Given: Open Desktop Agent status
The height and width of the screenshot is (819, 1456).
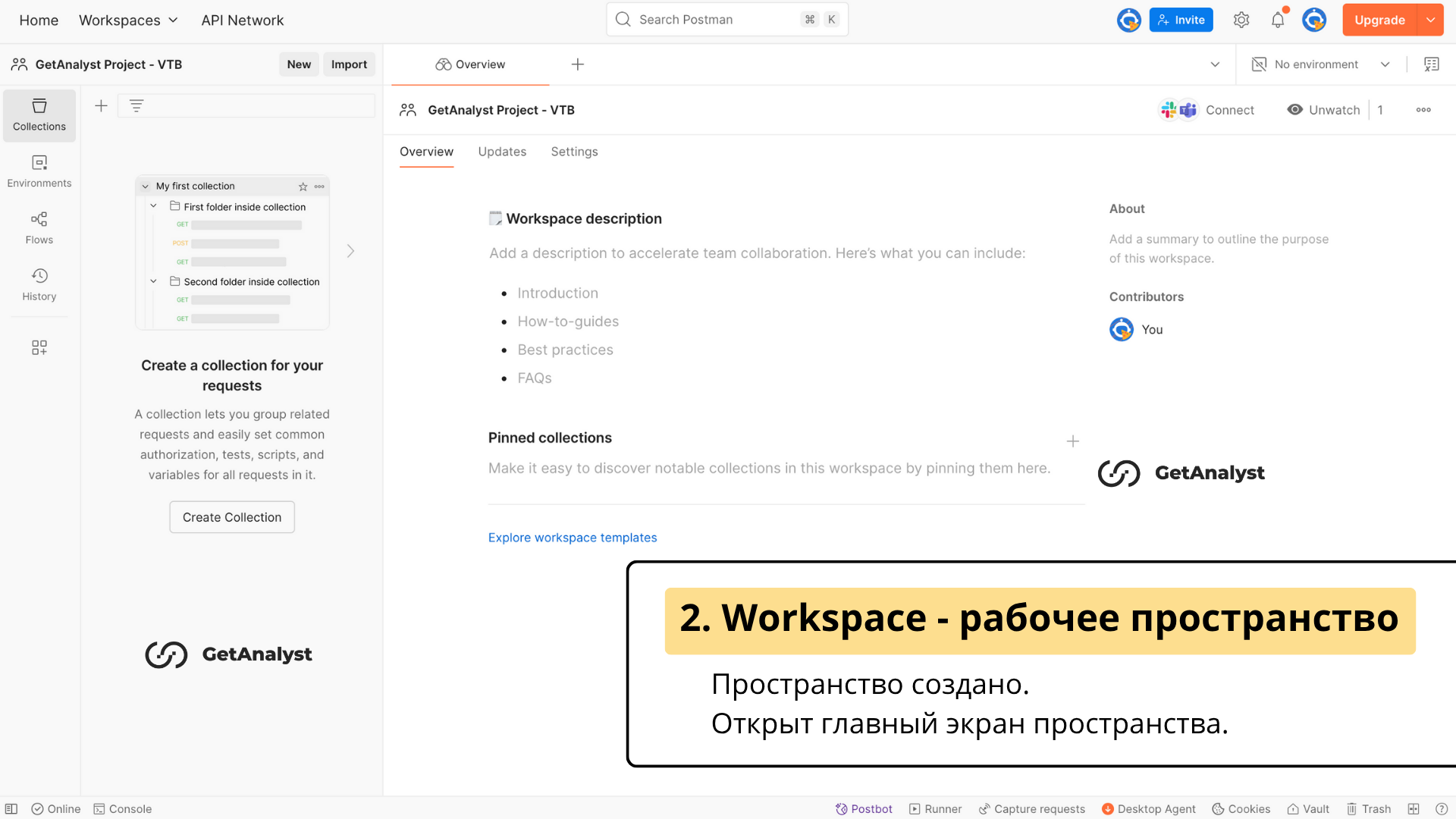Looking at the screenshot, I should tap(1148, 809).
